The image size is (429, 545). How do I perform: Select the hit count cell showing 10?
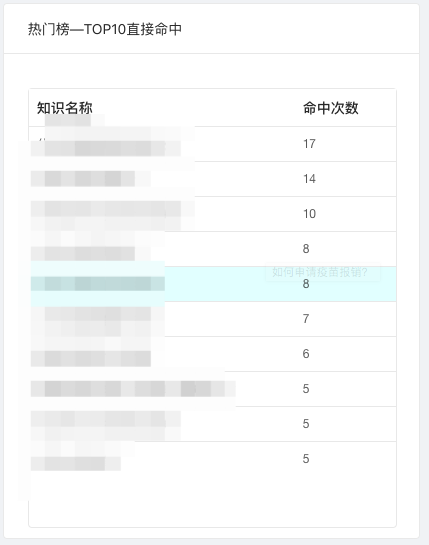[309, 214]
